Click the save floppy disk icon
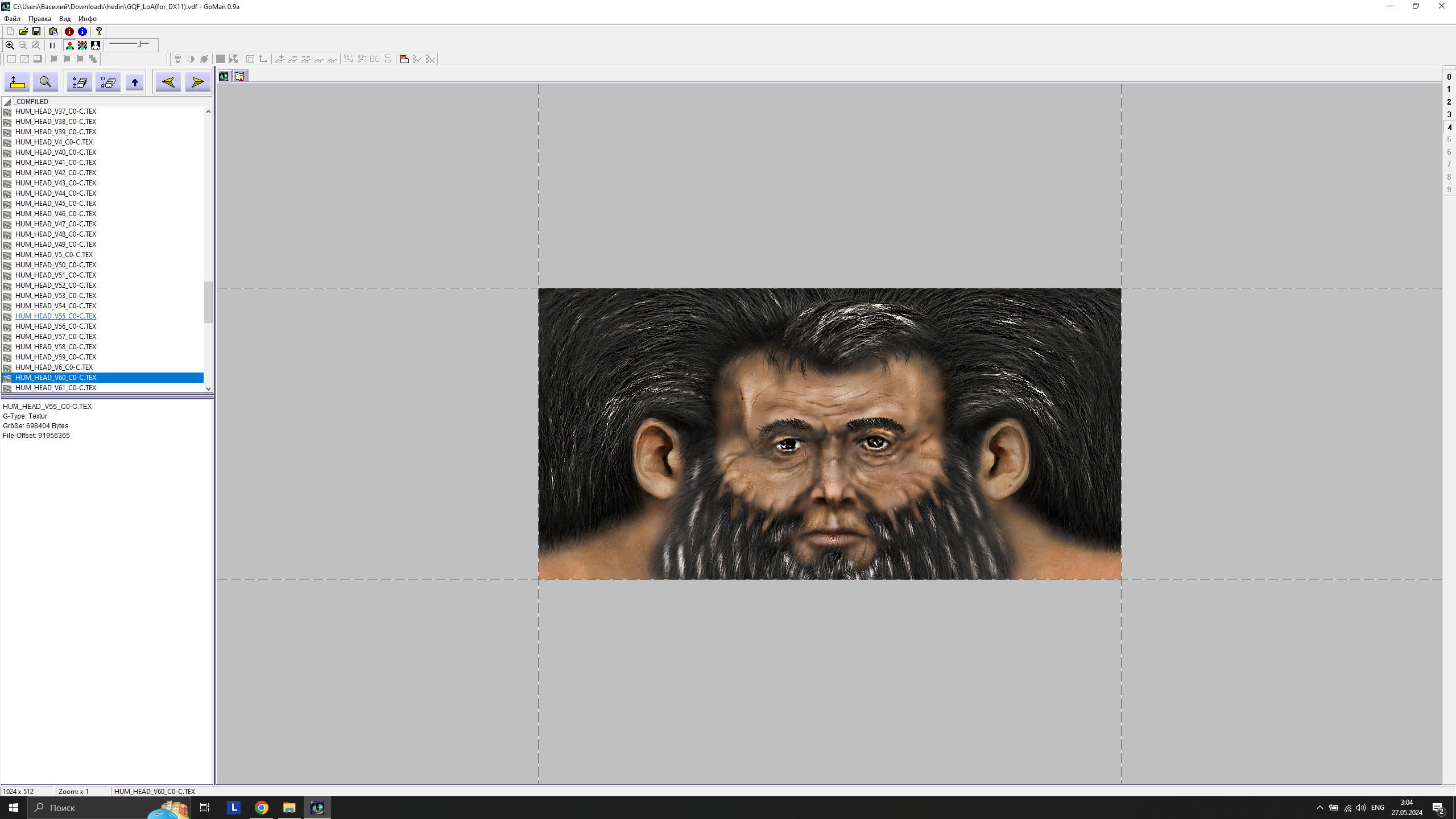Image resolution: width=1456 pixels, height=819 pixels. (36, 31)
